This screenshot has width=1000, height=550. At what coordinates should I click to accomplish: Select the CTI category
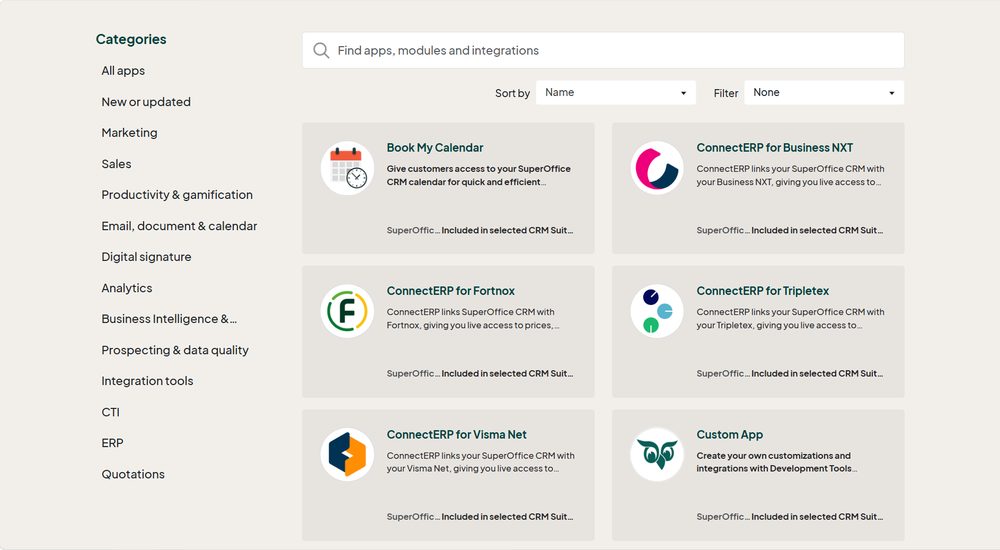coord(110,412)
